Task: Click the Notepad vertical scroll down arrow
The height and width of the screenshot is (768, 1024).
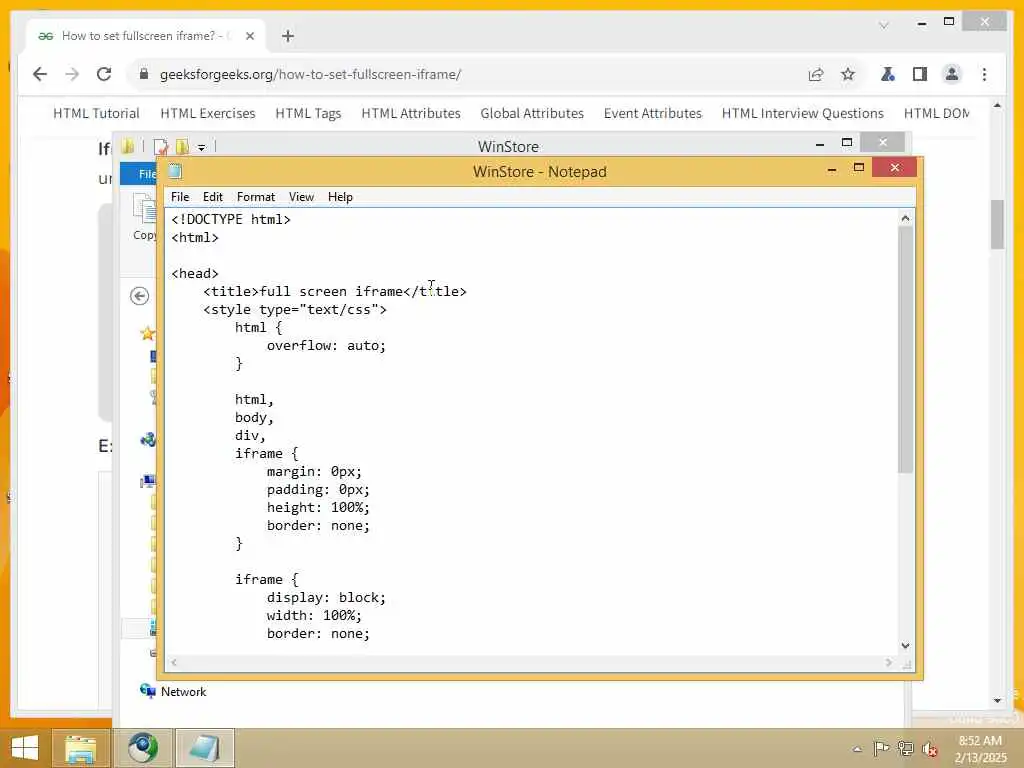Action: (905, 645)
